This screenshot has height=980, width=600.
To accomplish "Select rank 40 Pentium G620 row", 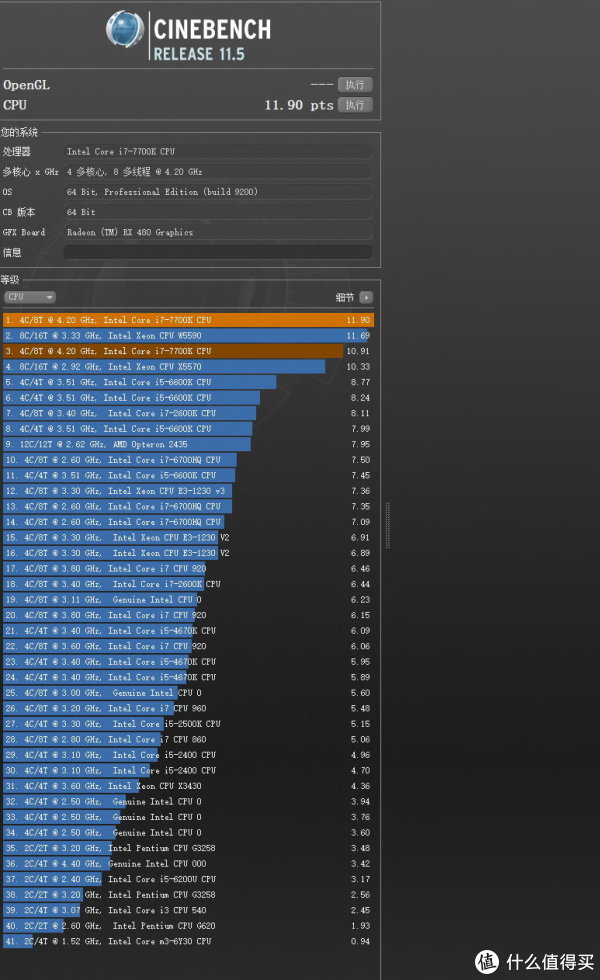I will tap(188, 926).
